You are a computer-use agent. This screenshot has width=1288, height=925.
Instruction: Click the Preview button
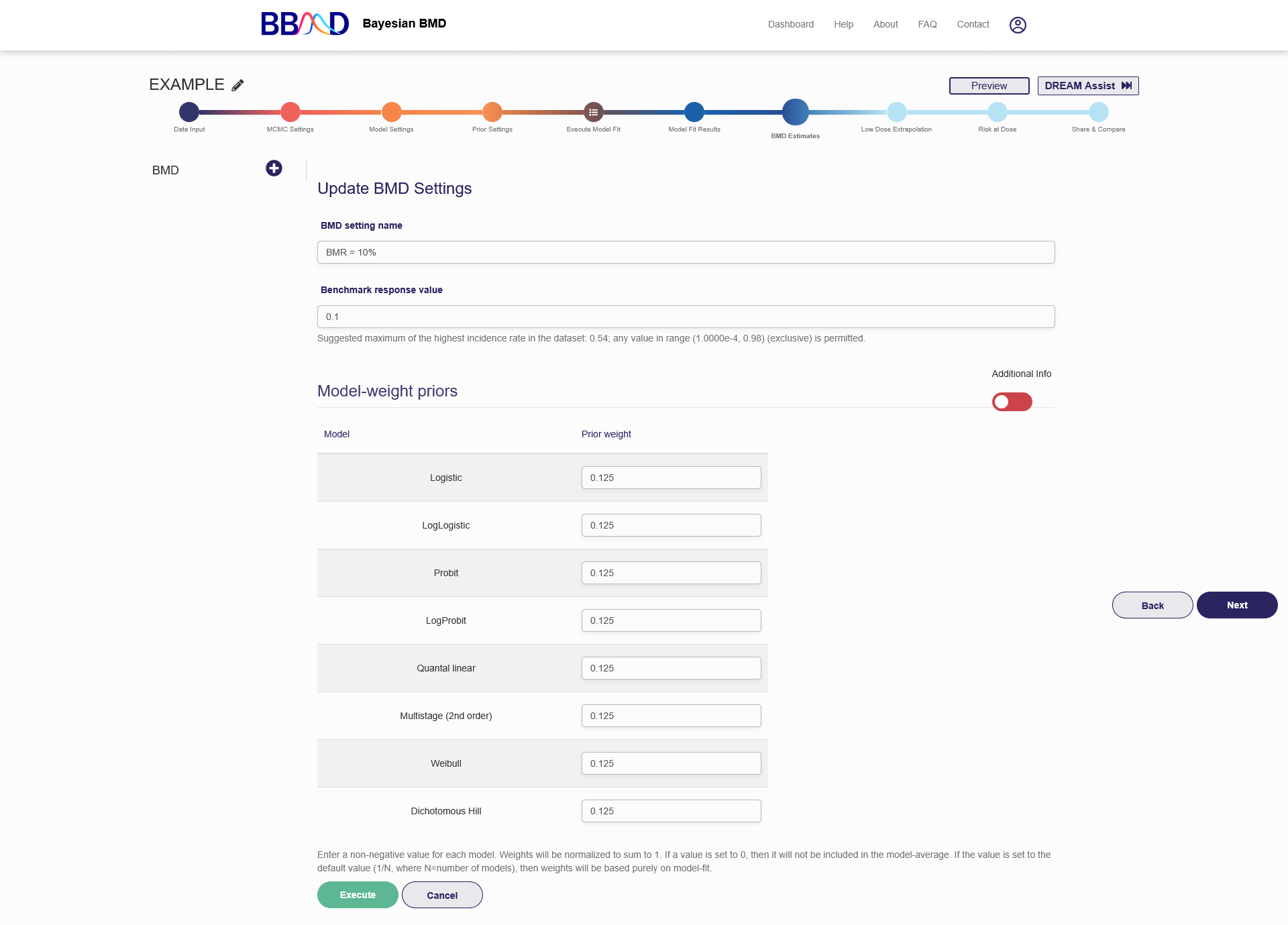pos(989,86)
